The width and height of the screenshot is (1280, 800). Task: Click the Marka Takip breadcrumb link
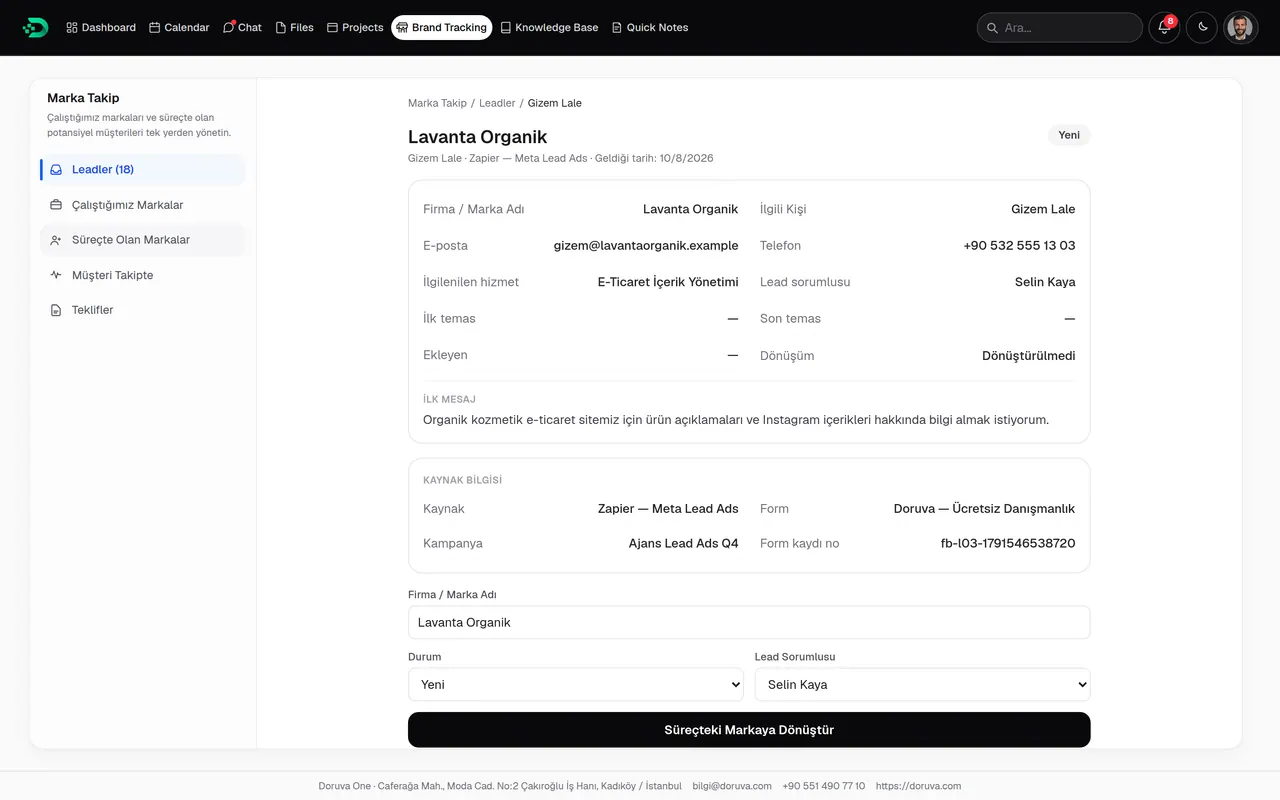pos(437,103)
